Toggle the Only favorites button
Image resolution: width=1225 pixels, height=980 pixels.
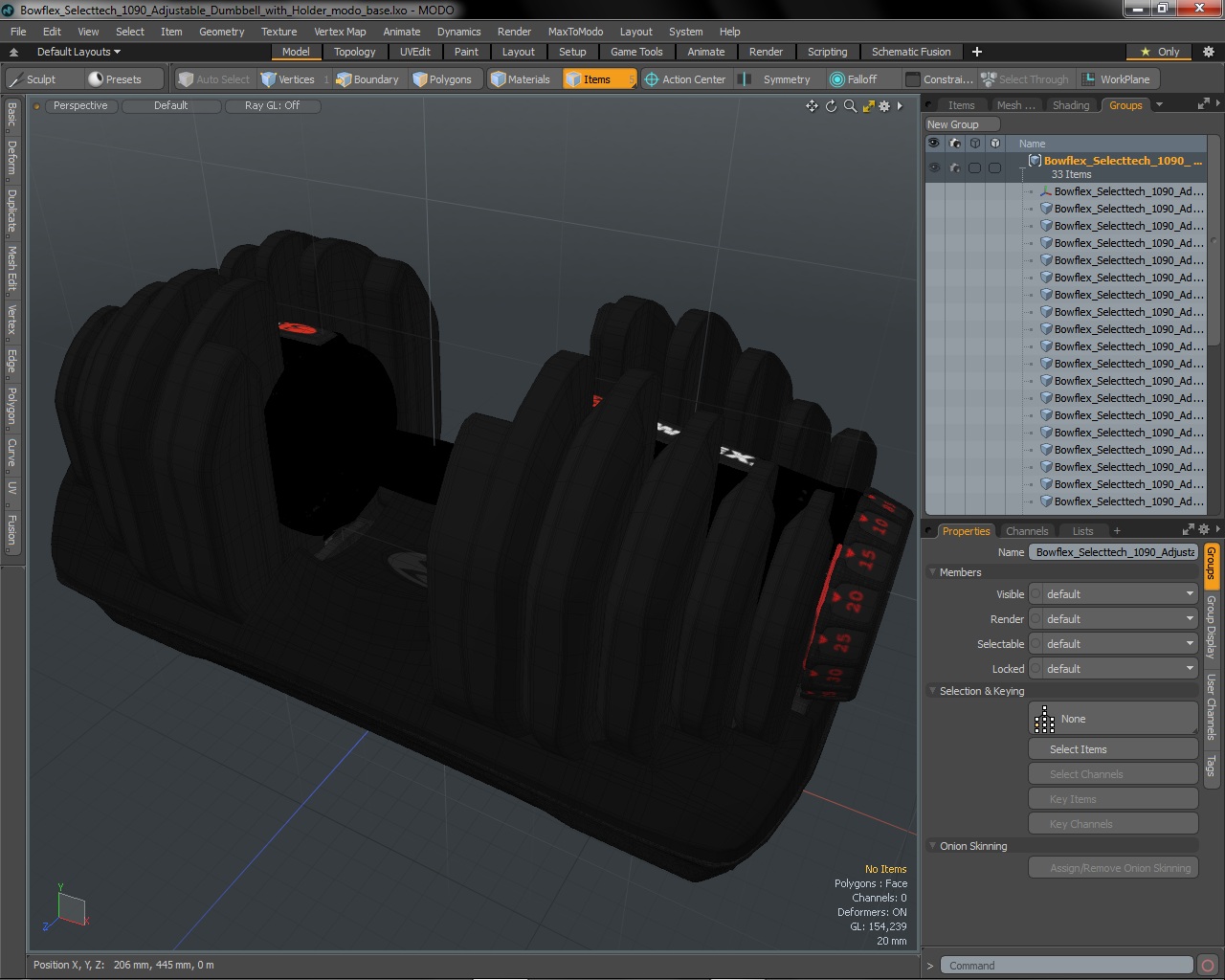point(1160,52)
